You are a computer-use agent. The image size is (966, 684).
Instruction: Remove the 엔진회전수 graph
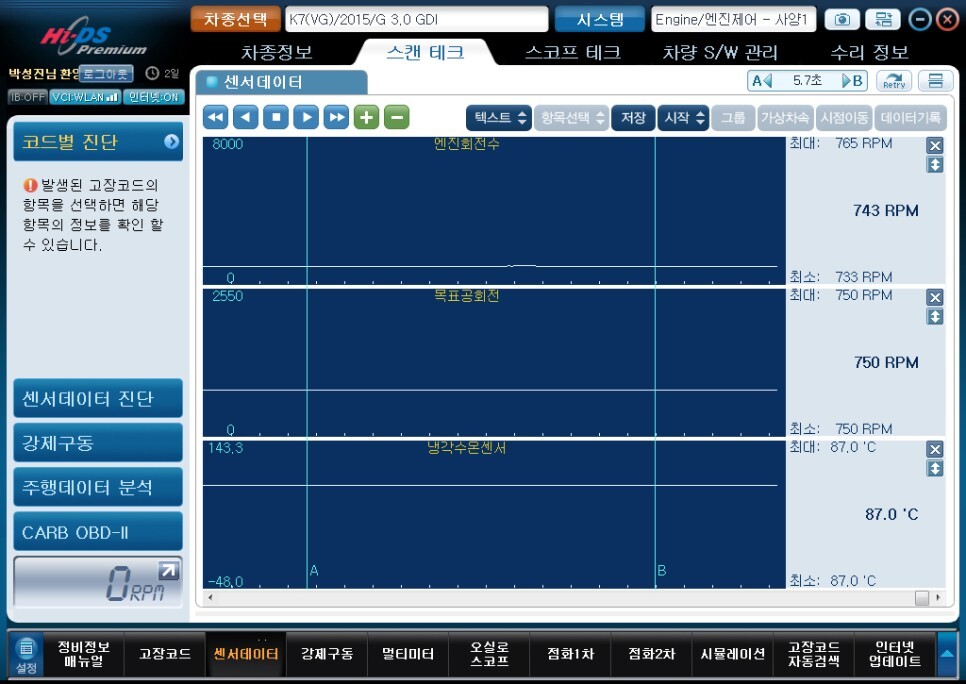coord(935,145)
